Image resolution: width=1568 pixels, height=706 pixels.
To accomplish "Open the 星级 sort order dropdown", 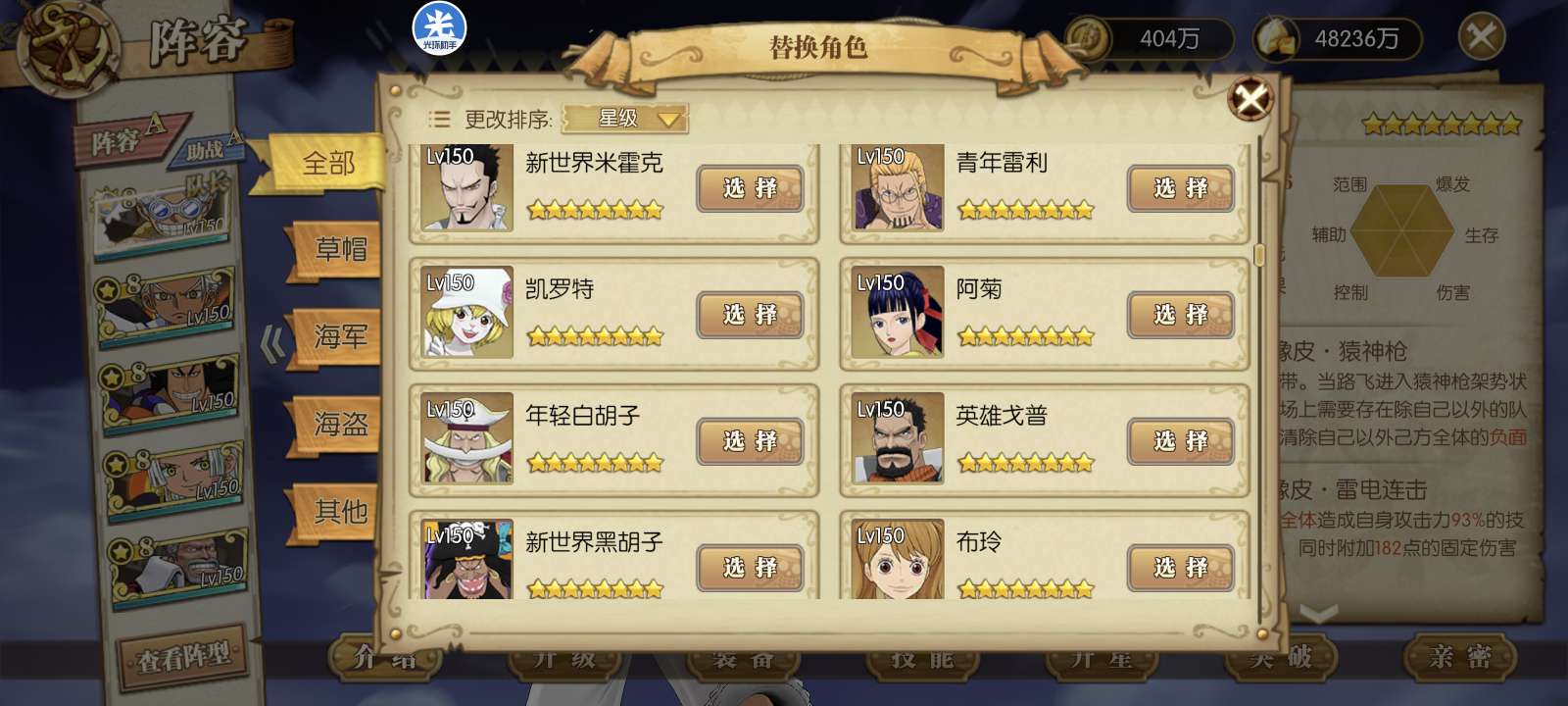I will 625,119.
